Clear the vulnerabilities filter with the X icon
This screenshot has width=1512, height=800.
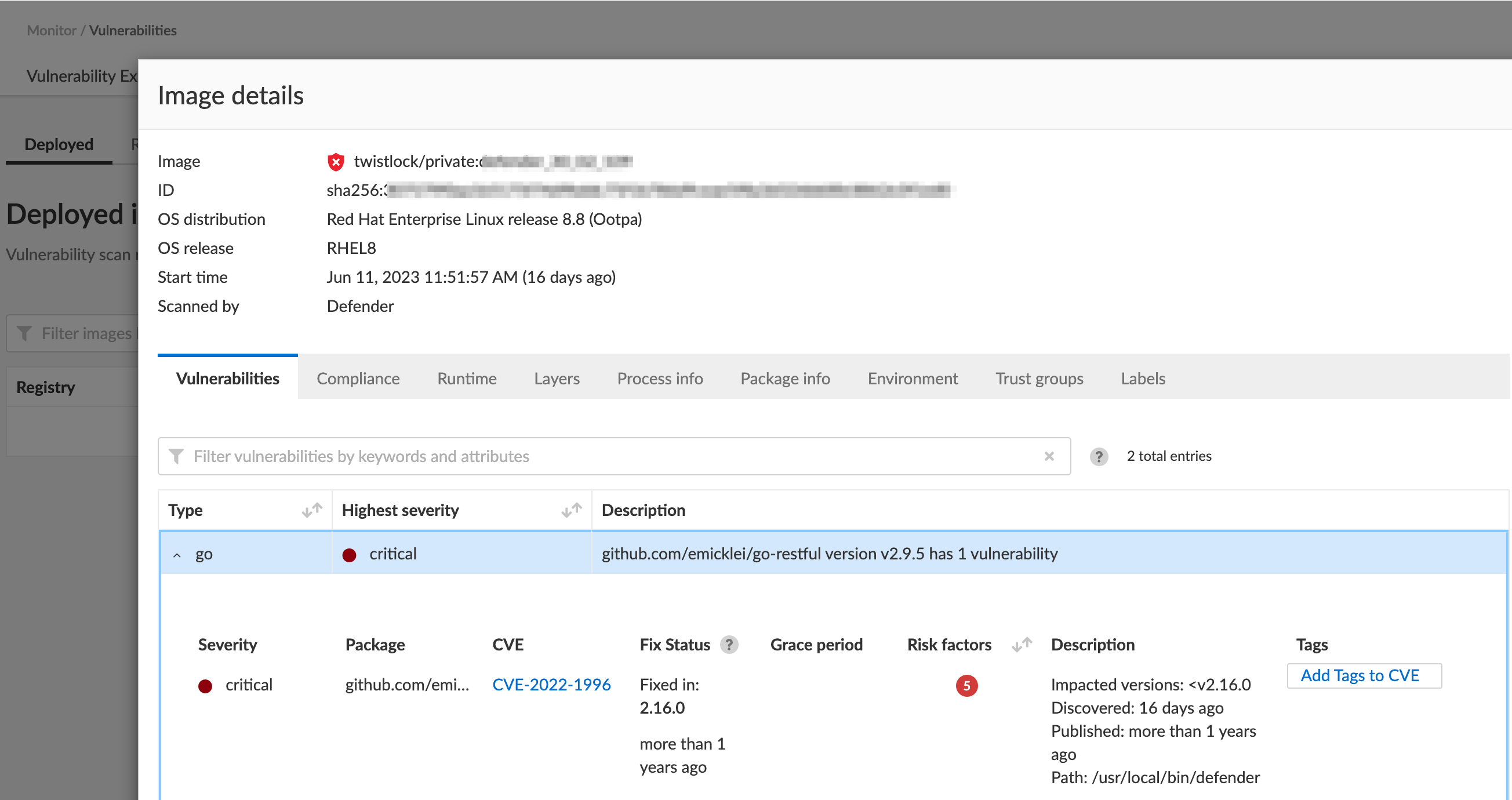tap(1049, 456)
